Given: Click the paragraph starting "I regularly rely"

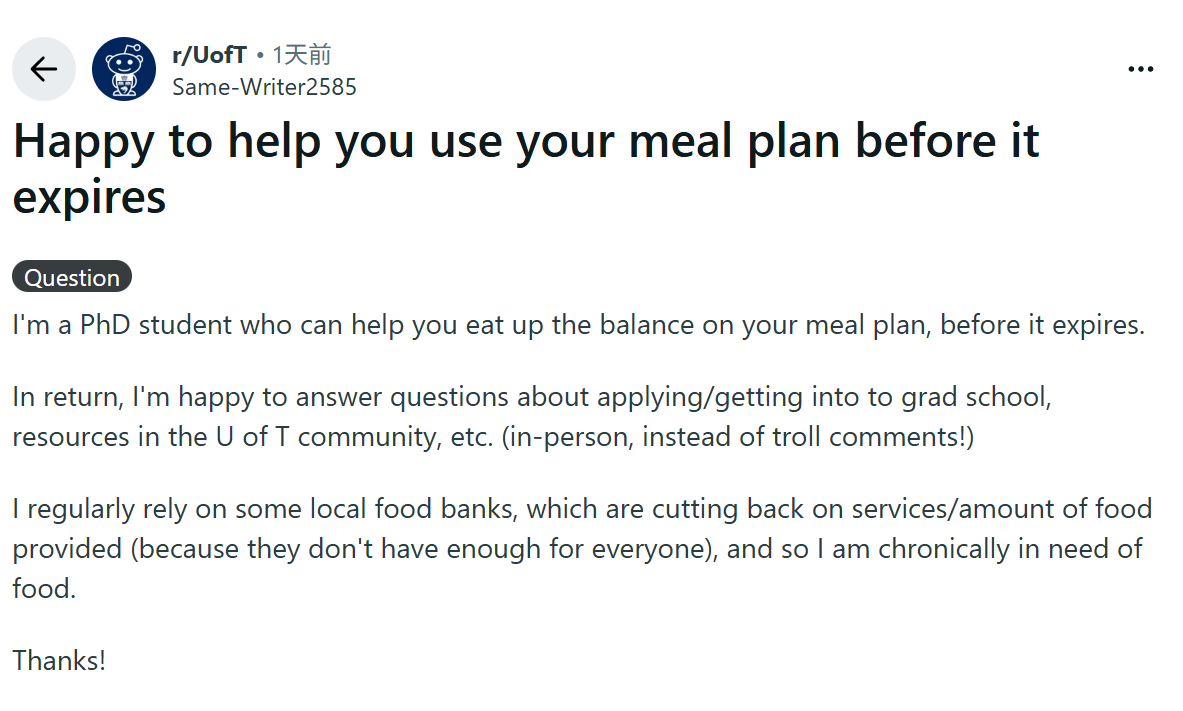Looking at the screenshot, I should (x=581, y=548).
